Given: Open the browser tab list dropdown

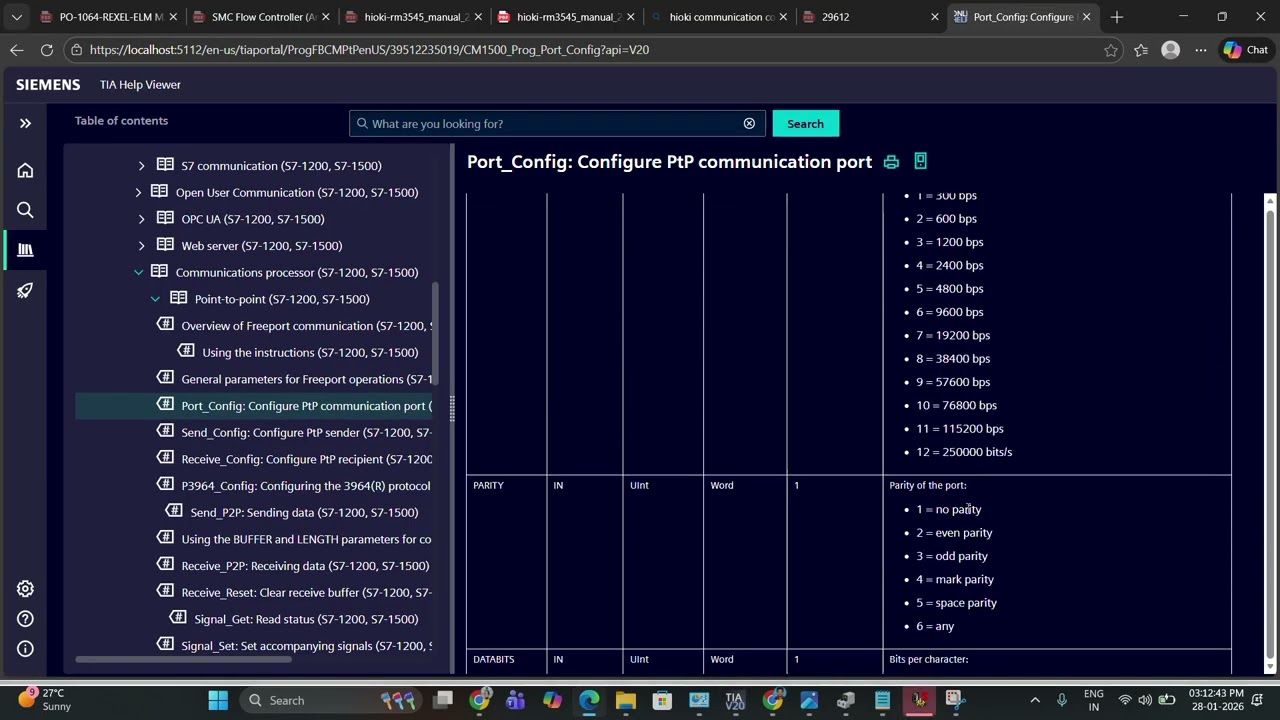Looking at the screenshot, I should [x=17, y=17].
